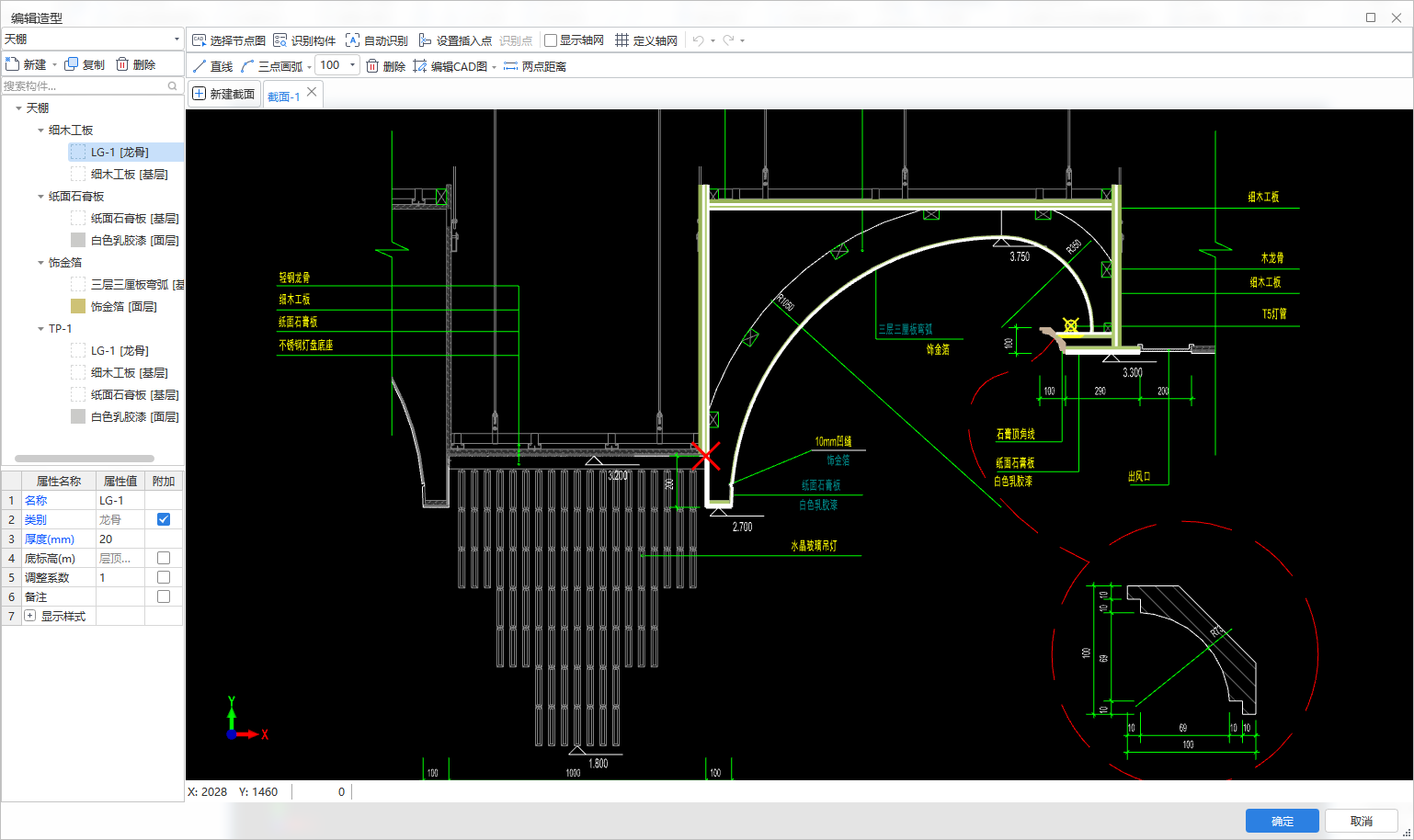The image size is (1414, 840).
Task: Click the 厚度(mm) value cell 20
Action: (x=120, y=539)
